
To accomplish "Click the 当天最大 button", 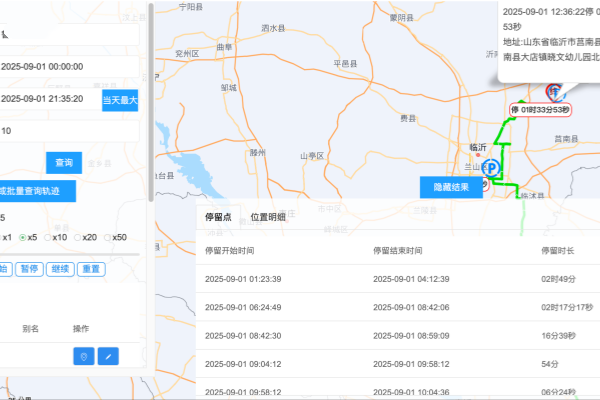I will point(120,100).
